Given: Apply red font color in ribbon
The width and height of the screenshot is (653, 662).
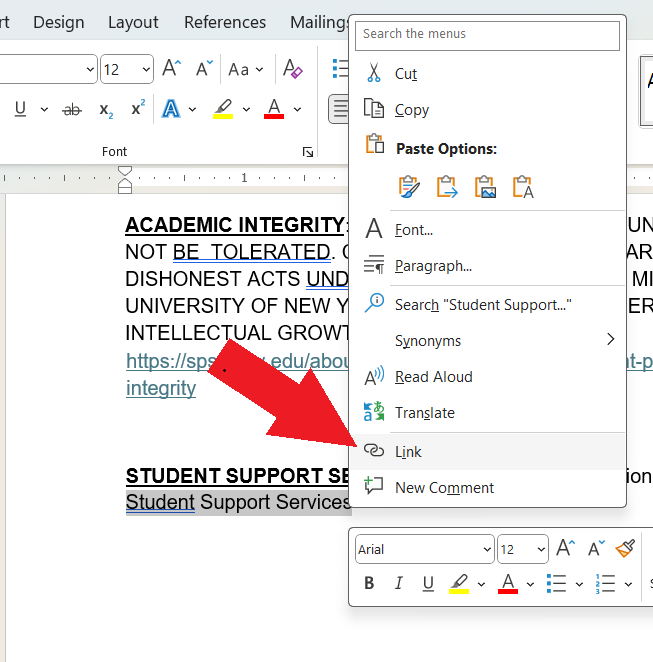Looking at the screenshot, I should pos(274,109).
